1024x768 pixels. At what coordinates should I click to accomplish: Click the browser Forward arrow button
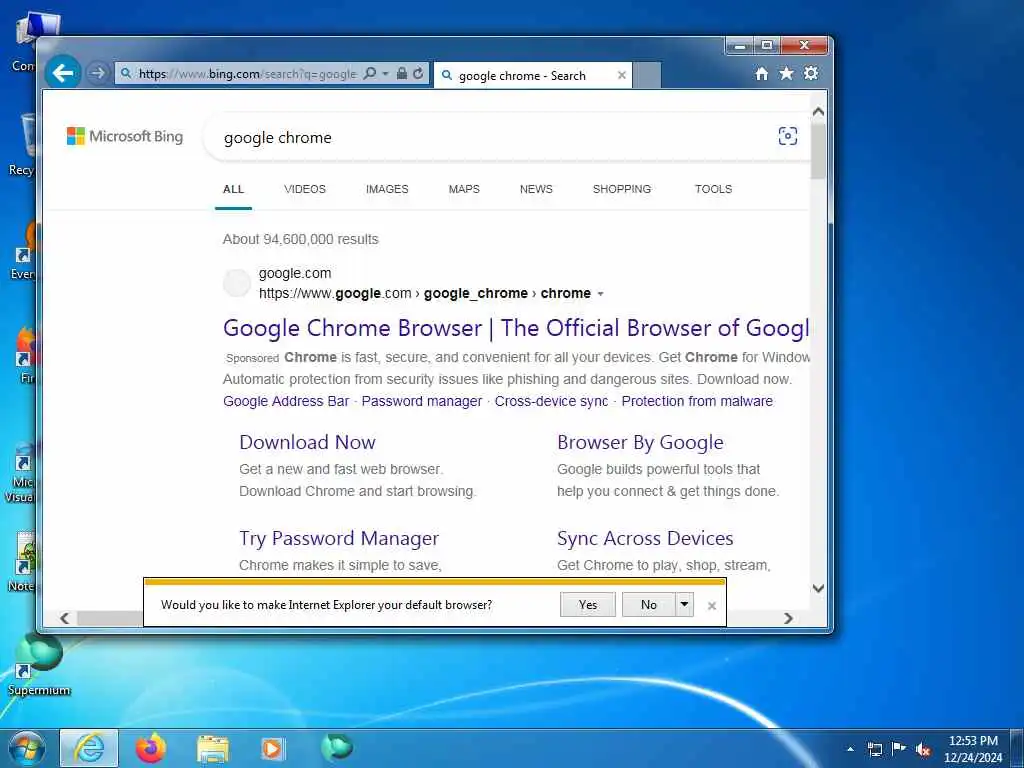tap(98, 73)
